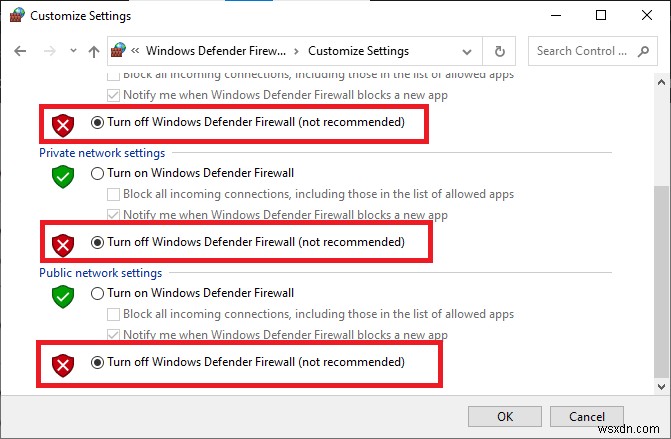The height and width of the screenshot is (439, 671).
Task: Click the vertical scrollbar thumb
Action: tap(659, 280)
